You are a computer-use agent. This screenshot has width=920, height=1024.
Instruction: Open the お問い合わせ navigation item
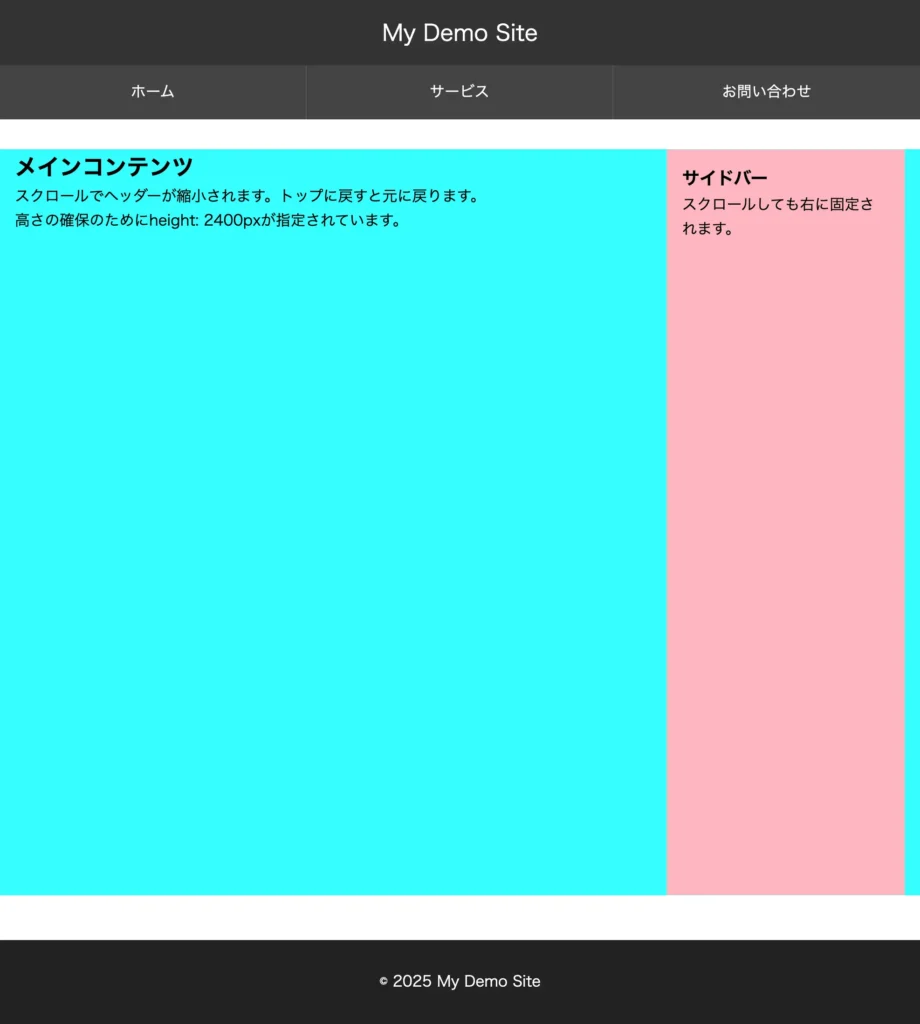click(x=767, y=91)
